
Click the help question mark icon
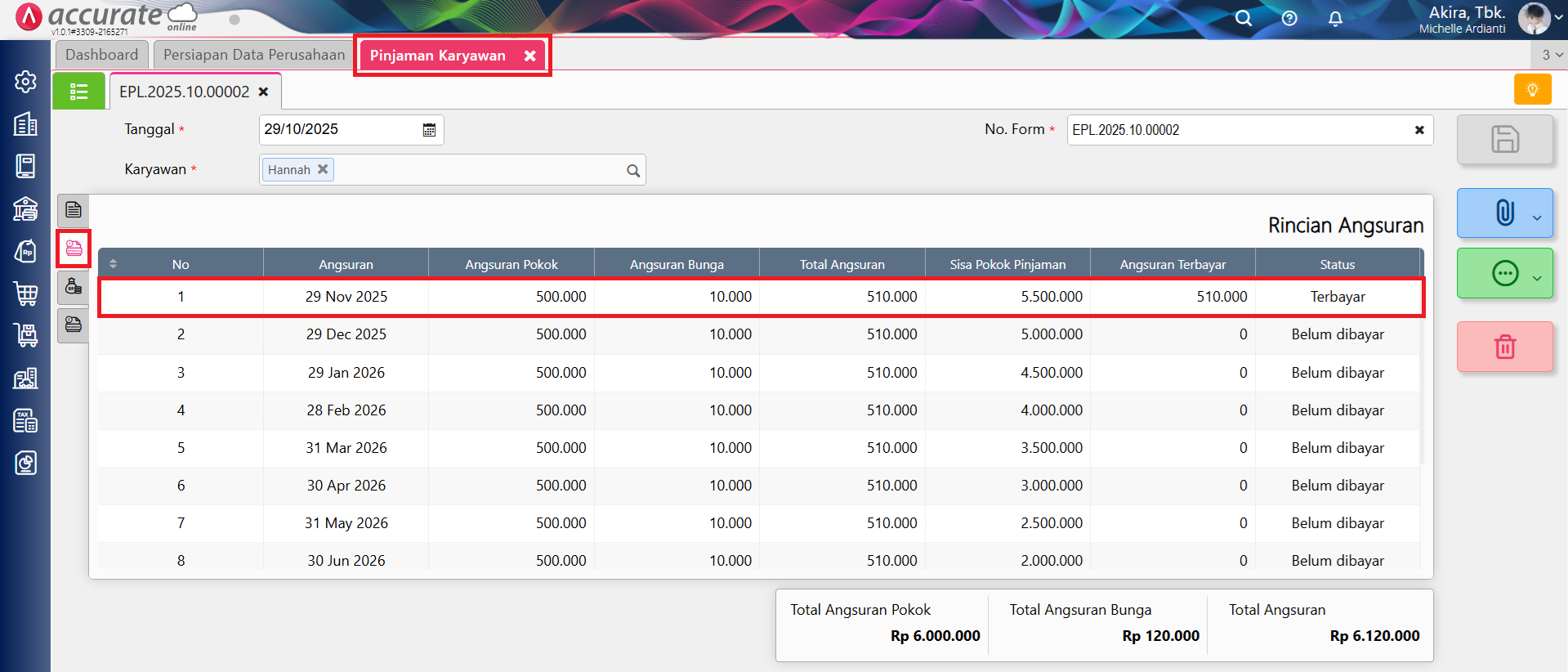point(1289,19)
